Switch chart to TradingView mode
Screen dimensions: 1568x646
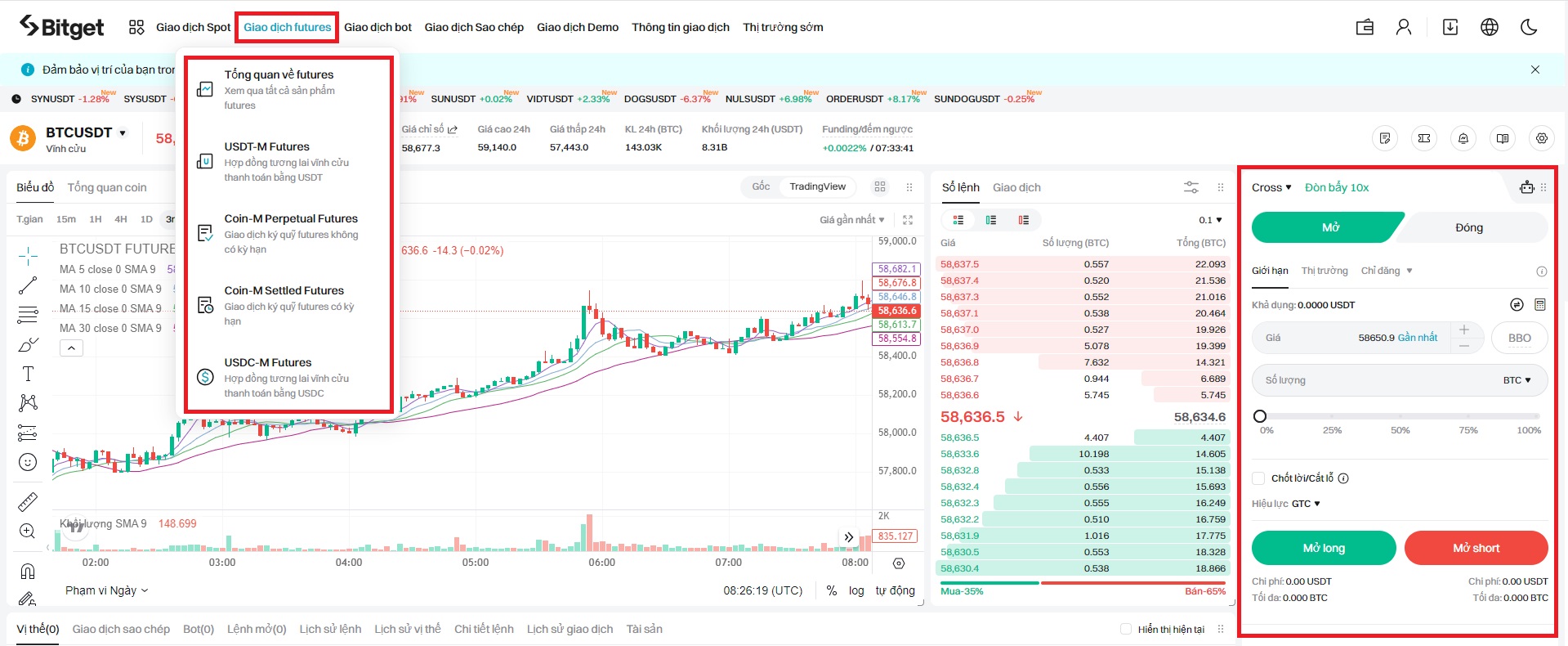(x=817, y=186)
